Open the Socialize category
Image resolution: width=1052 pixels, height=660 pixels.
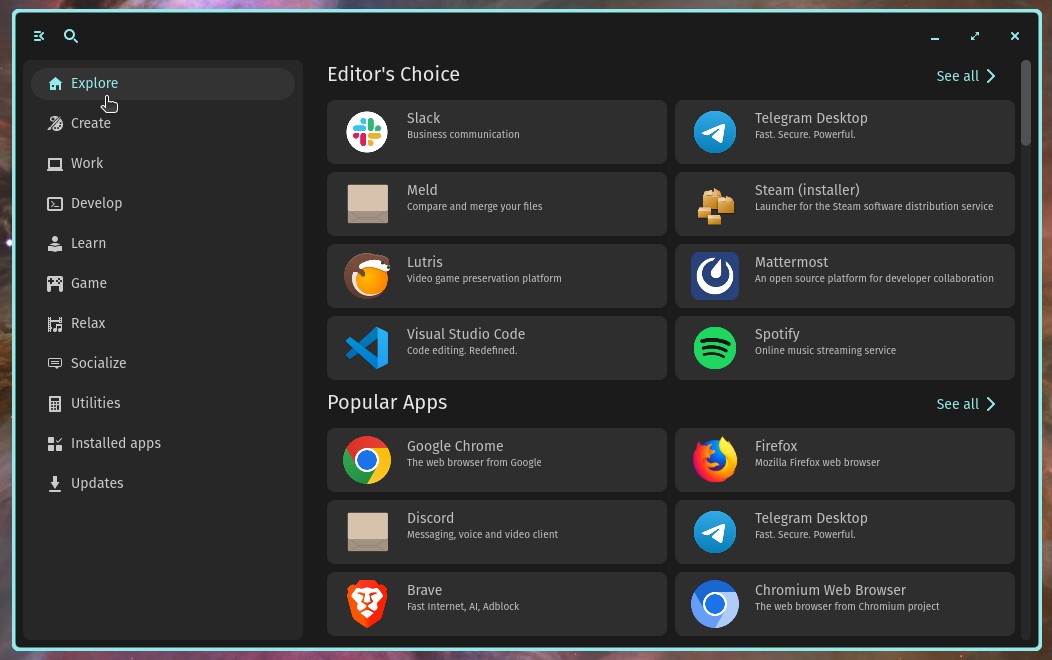163,364
